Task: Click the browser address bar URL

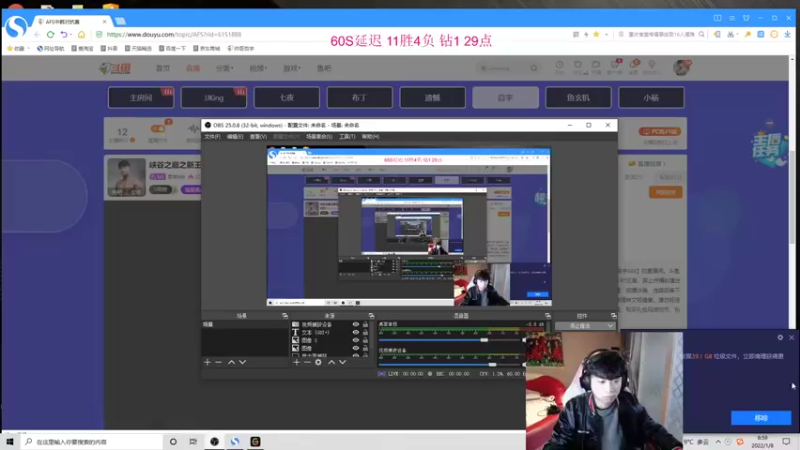Action: pyautogui.click(x=174, y=35)
